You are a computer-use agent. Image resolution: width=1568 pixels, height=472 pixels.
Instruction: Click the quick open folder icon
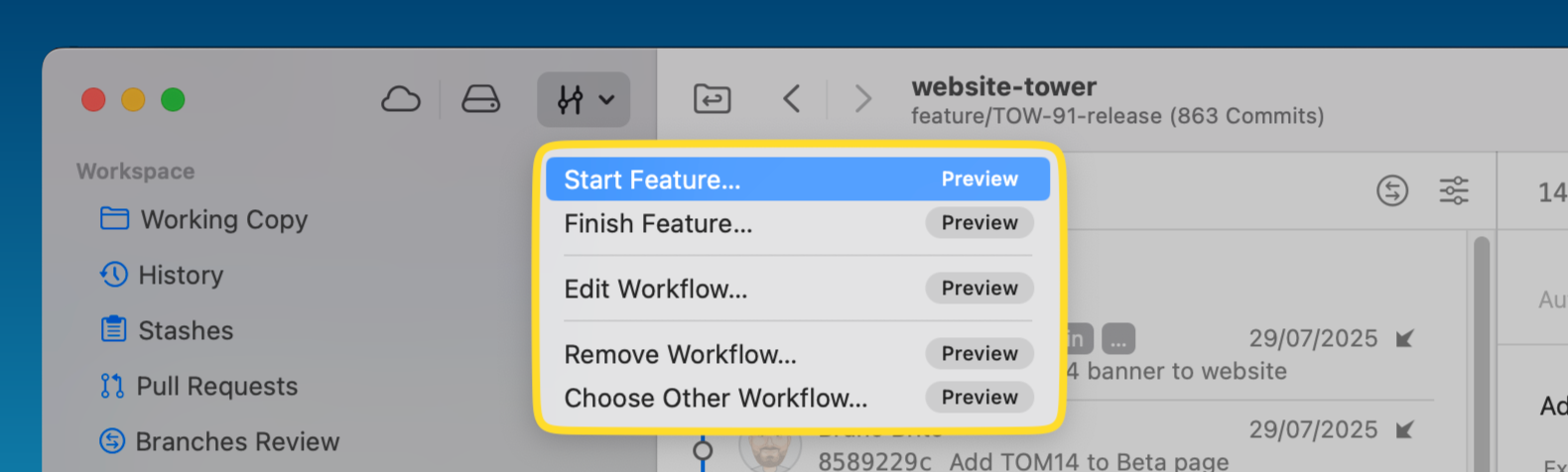(712, 100)
